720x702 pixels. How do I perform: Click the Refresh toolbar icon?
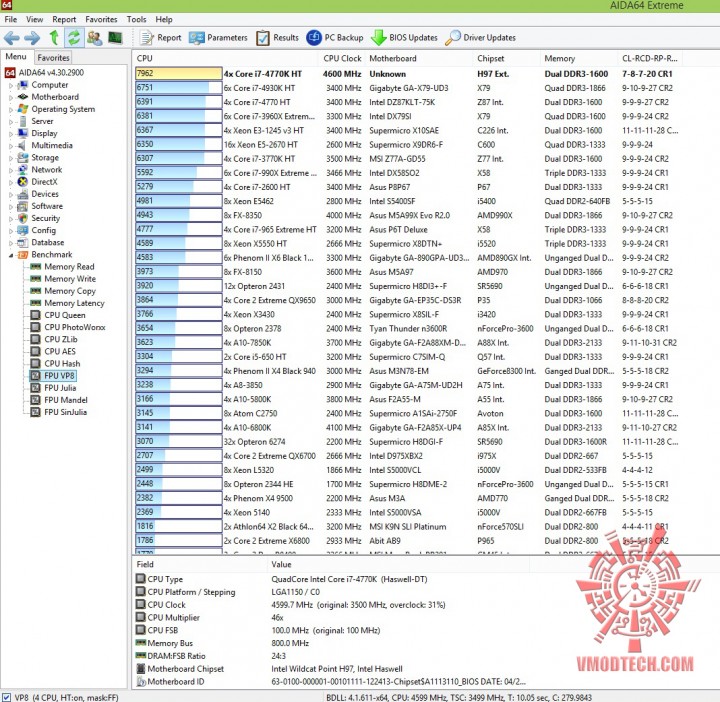click(74, 38)
